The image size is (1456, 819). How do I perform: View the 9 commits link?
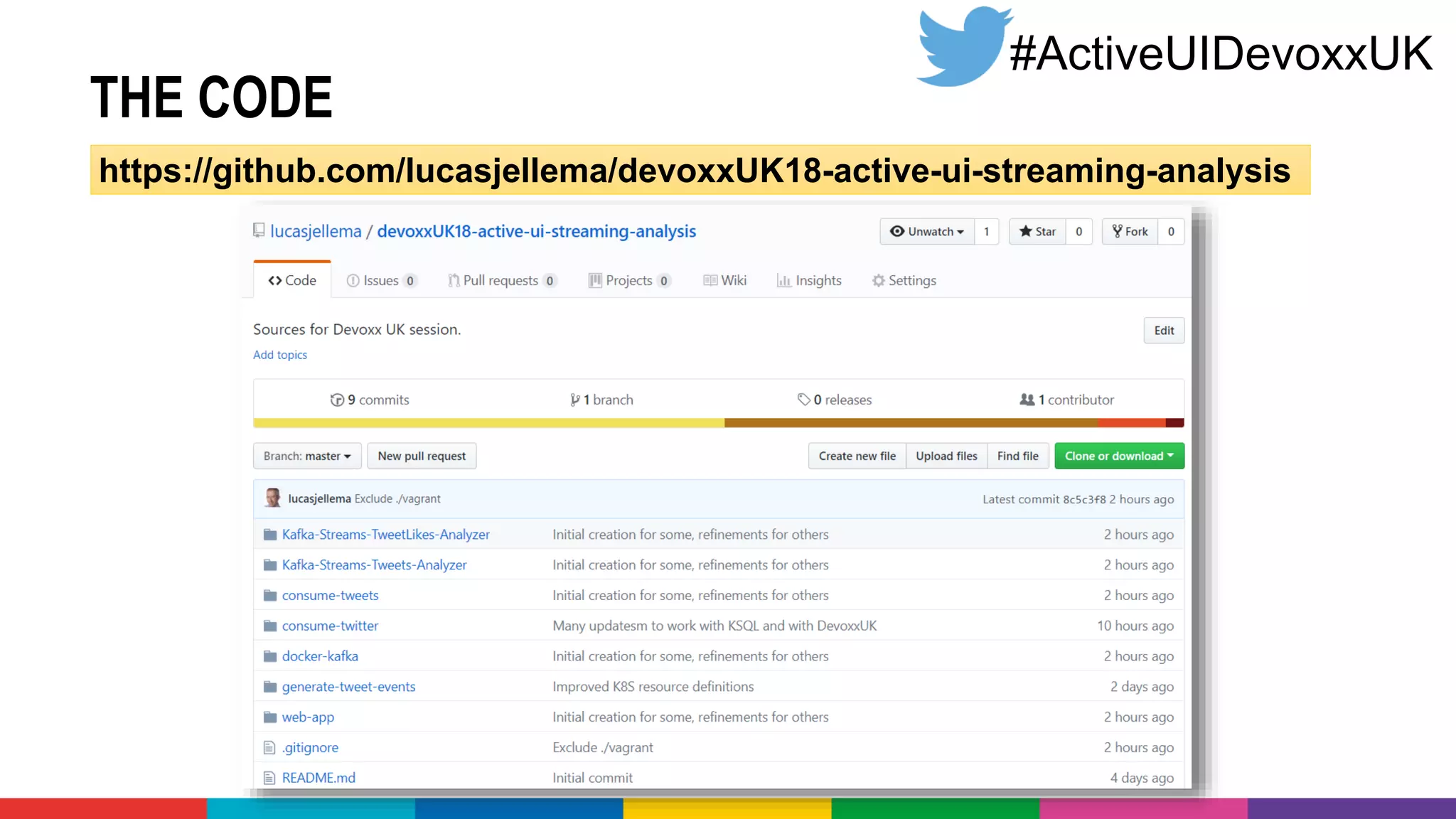click(370, 400)
